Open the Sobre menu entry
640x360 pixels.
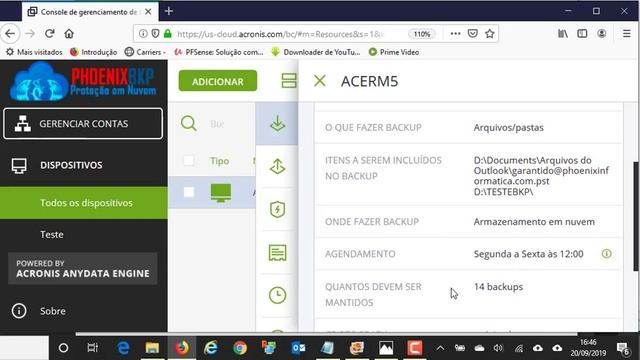(53, 311)
